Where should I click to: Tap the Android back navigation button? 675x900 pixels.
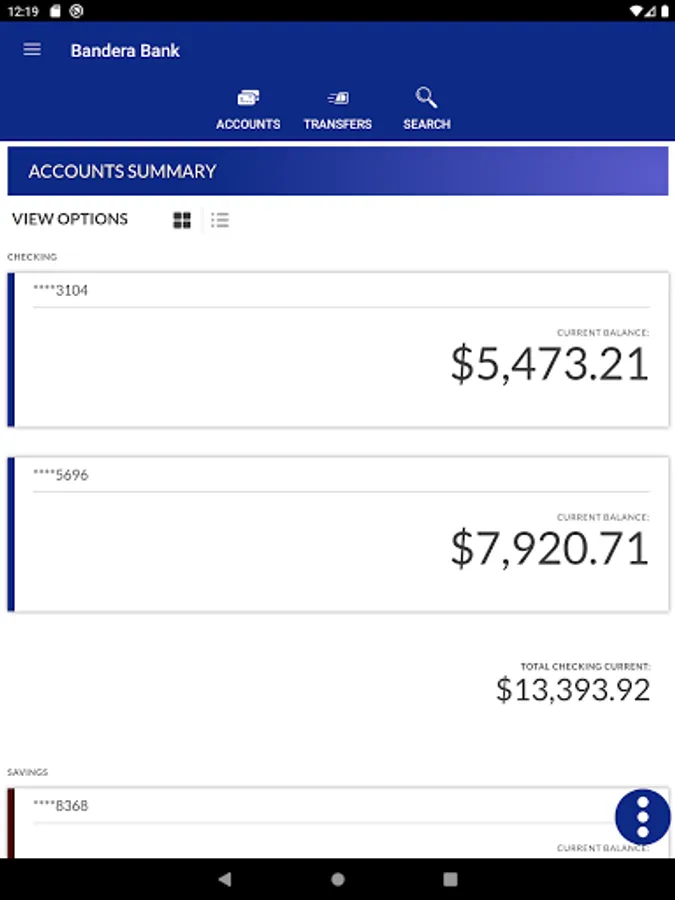225,879
